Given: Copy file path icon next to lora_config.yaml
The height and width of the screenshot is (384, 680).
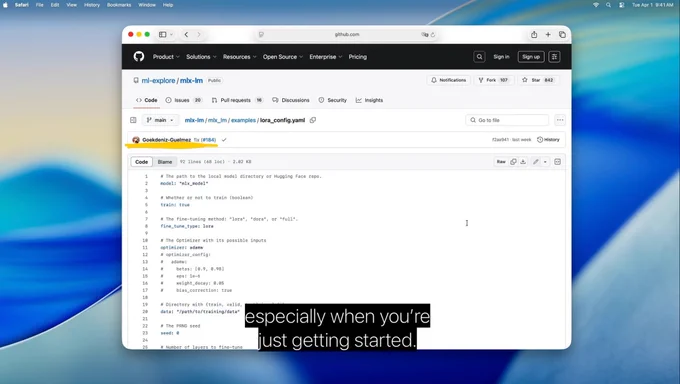Looking at the screenshot, I should coord(313,120).
